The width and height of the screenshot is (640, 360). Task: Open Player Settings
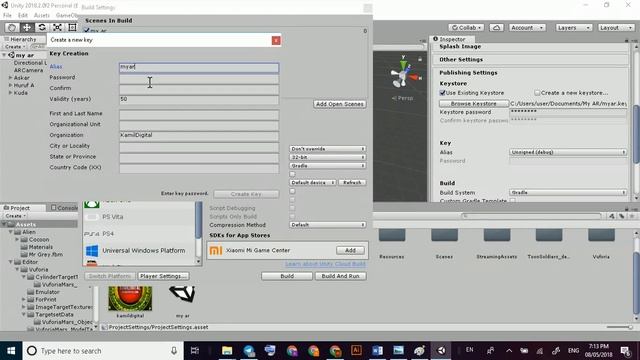point(163,276)
